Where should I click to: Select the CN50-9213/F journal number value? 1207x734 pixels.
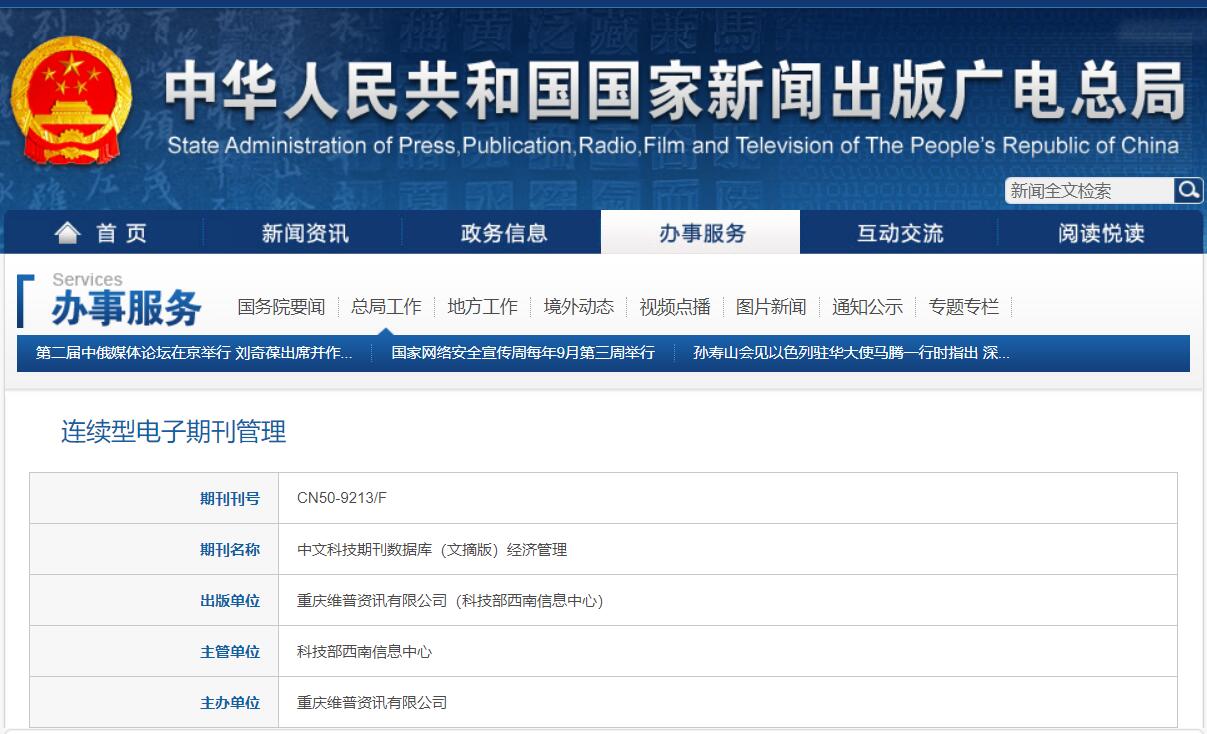coord(341,498)
